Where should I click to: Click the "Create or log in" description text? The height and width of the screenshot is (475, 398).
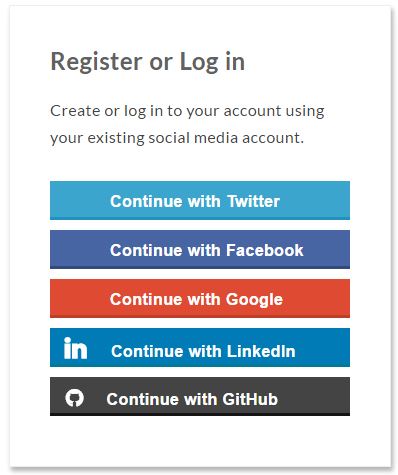(x=187, y=124)
